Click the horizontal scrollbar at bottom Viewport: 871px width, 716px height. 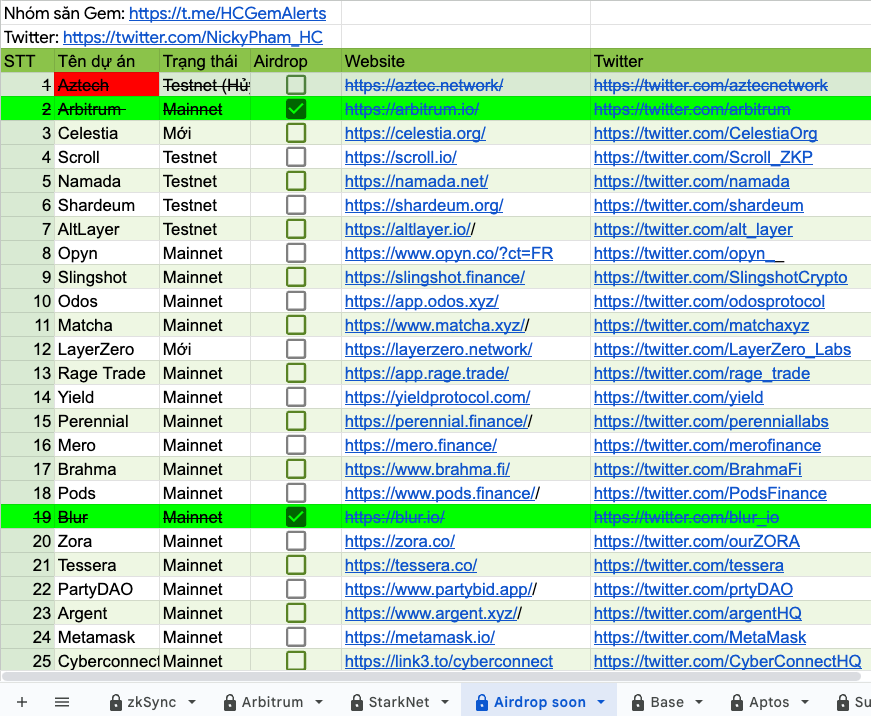431,677
